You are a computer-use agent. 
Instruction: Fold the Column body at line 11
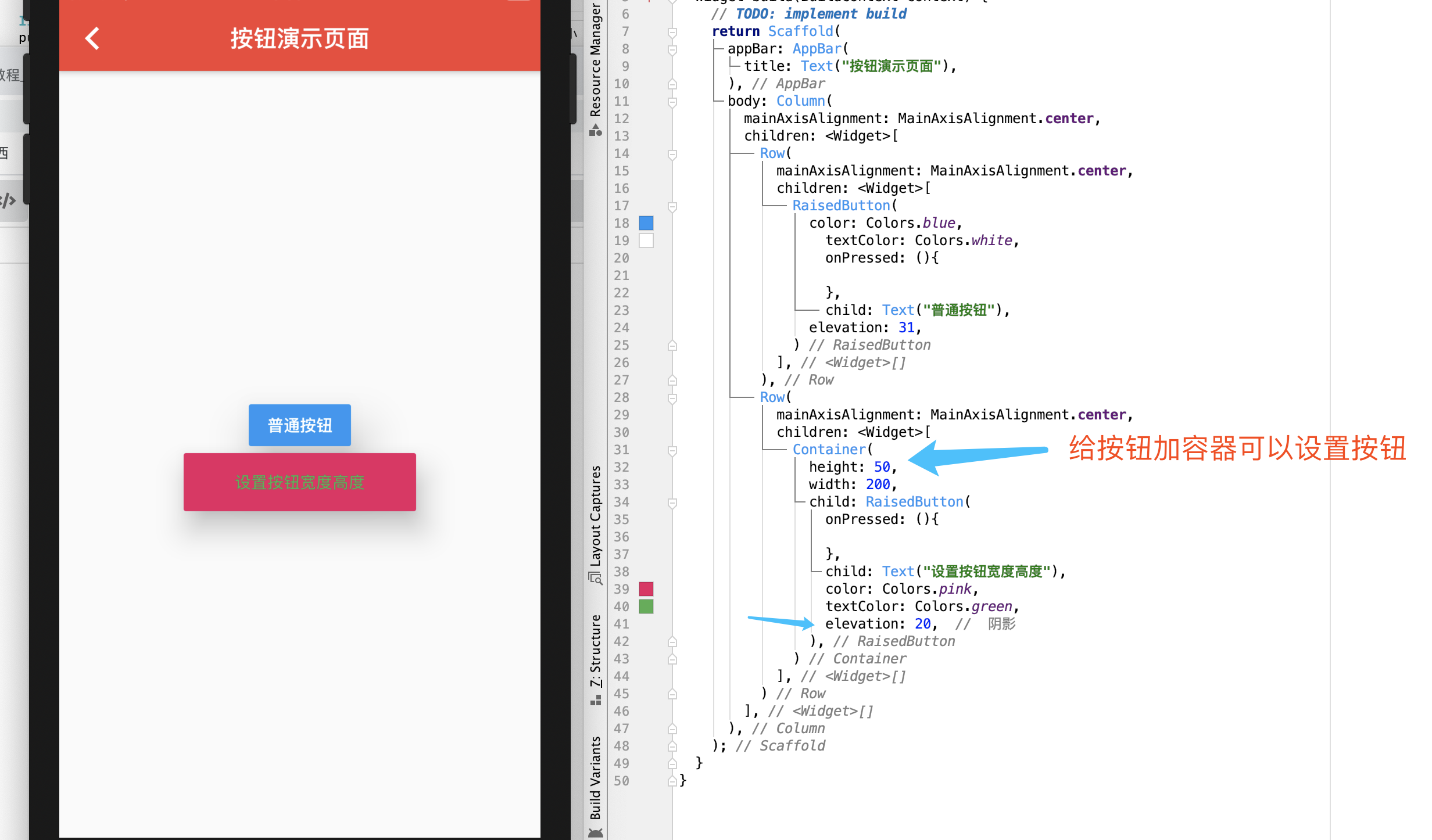[672, 102]
